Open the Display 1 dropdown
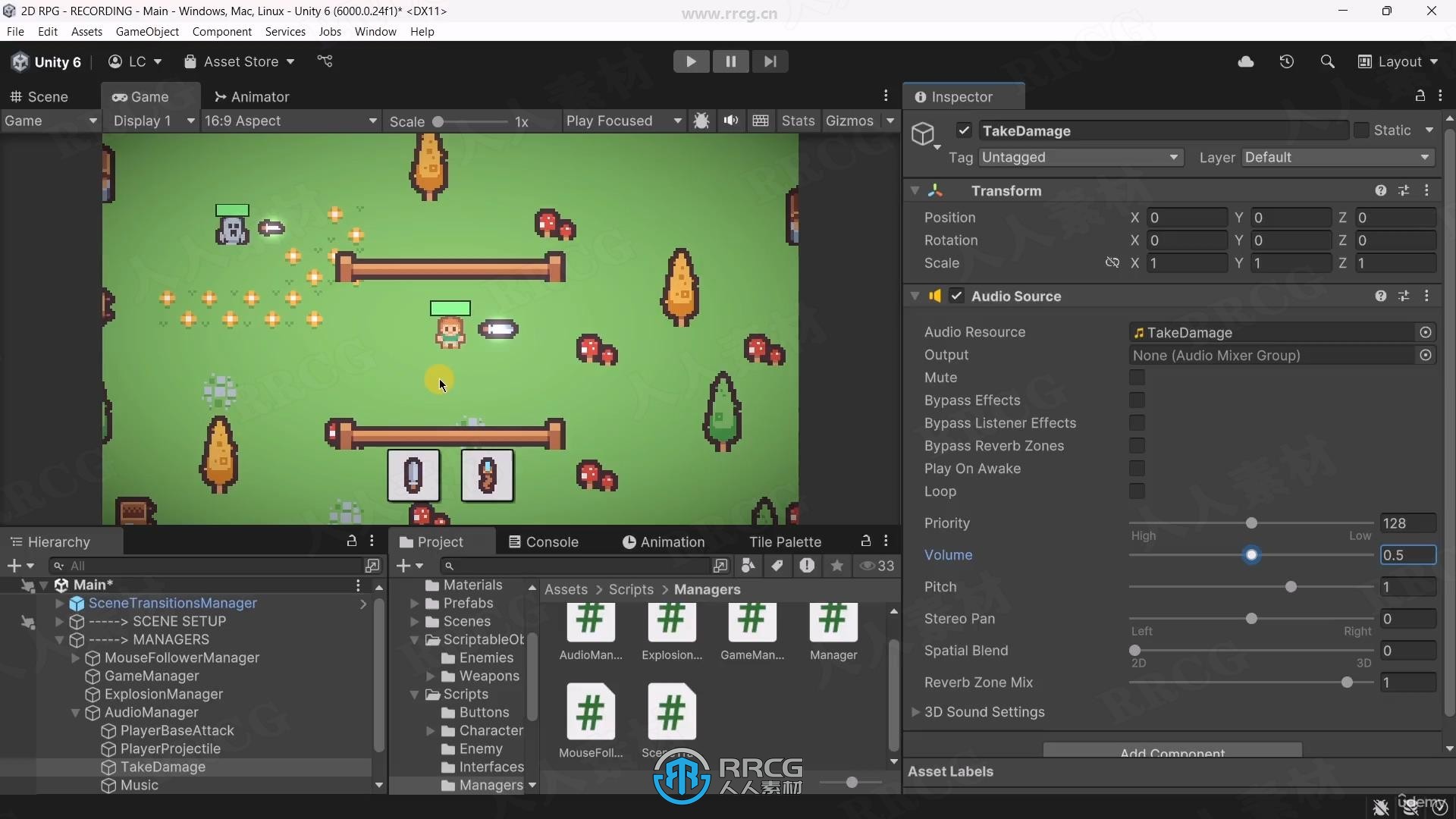This screenshot has width=1456, height=819. click(152, 121)
